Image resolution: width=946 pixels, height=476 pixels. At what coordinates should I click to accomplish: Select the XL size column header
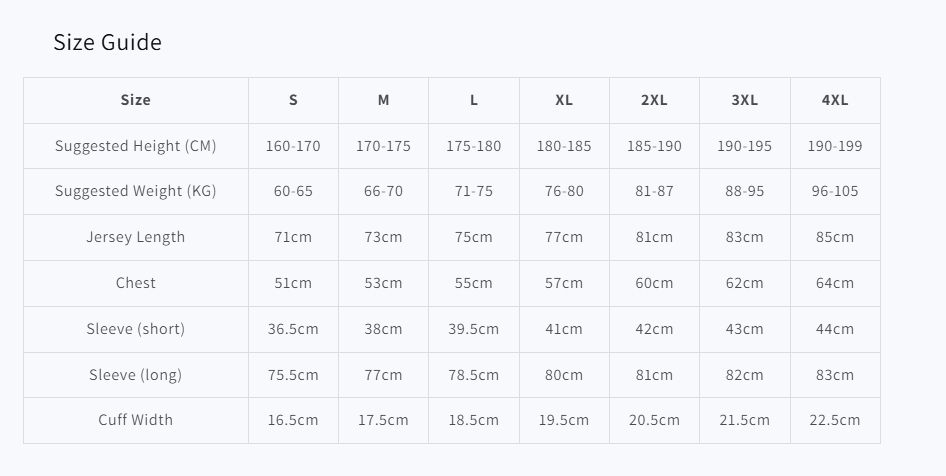coord(564,100)
